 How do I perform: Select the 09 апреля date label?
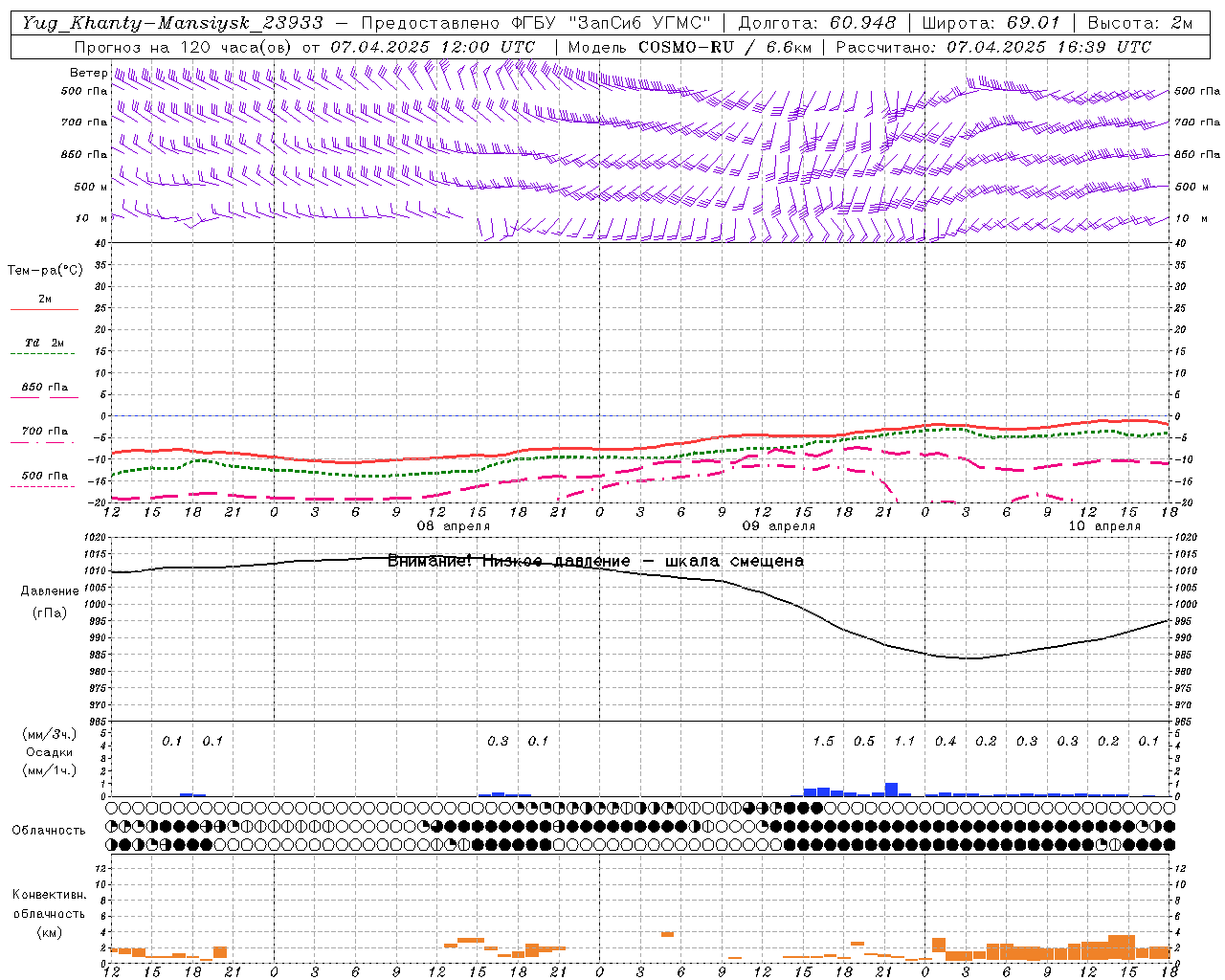[x=779, y=526]
